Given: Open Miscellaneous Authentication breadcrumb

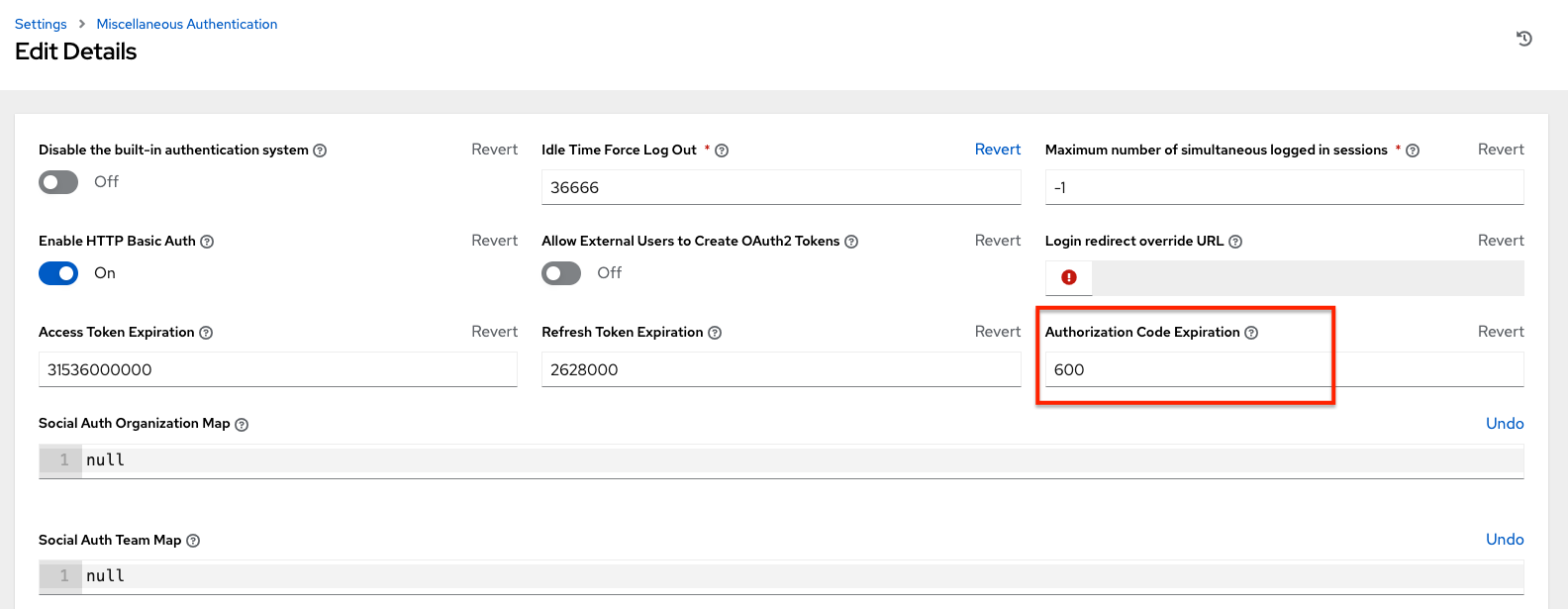Looking at the screenshot, I should coord(186,24).
